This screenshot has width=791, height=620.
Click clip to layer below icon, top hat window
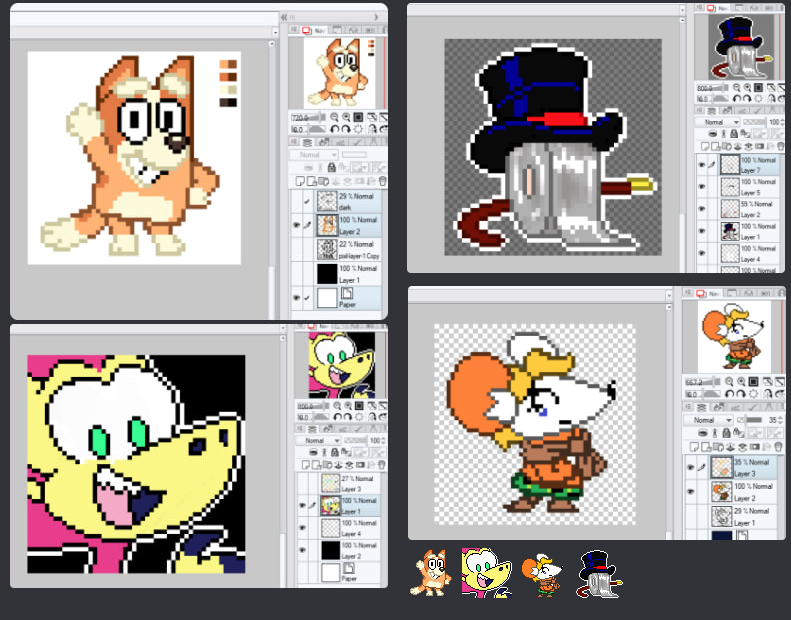pos(713,134)
